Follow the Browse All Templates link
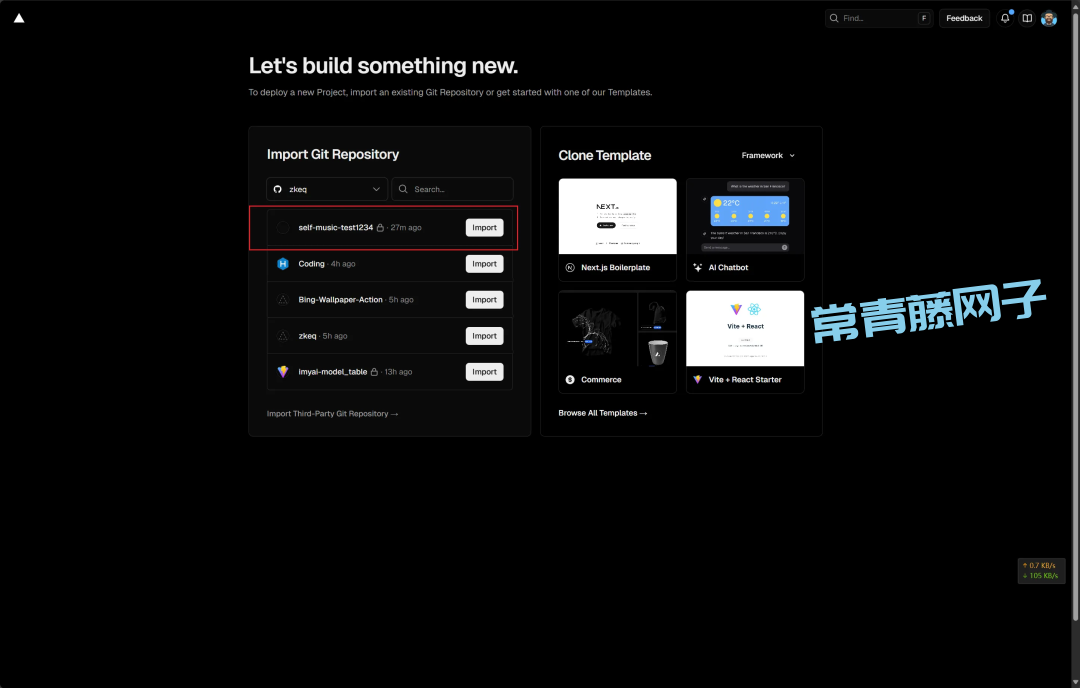Image resolution: width=1080 pixels, height=688 pixels. click(x=602, y=413)
